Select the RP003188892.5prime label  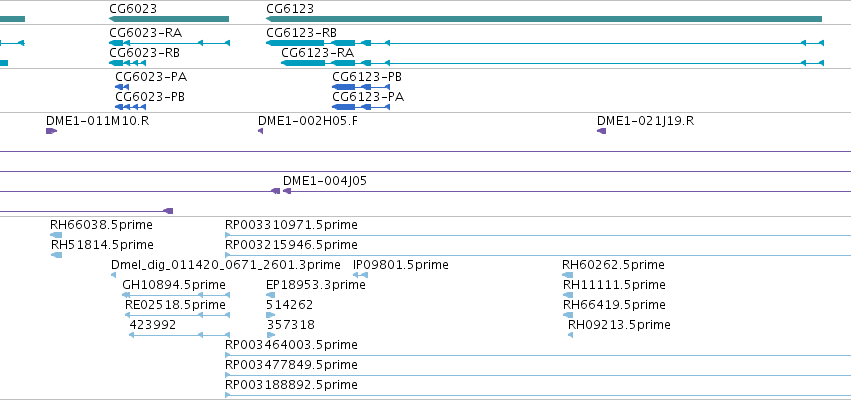[x=291, y=385]
